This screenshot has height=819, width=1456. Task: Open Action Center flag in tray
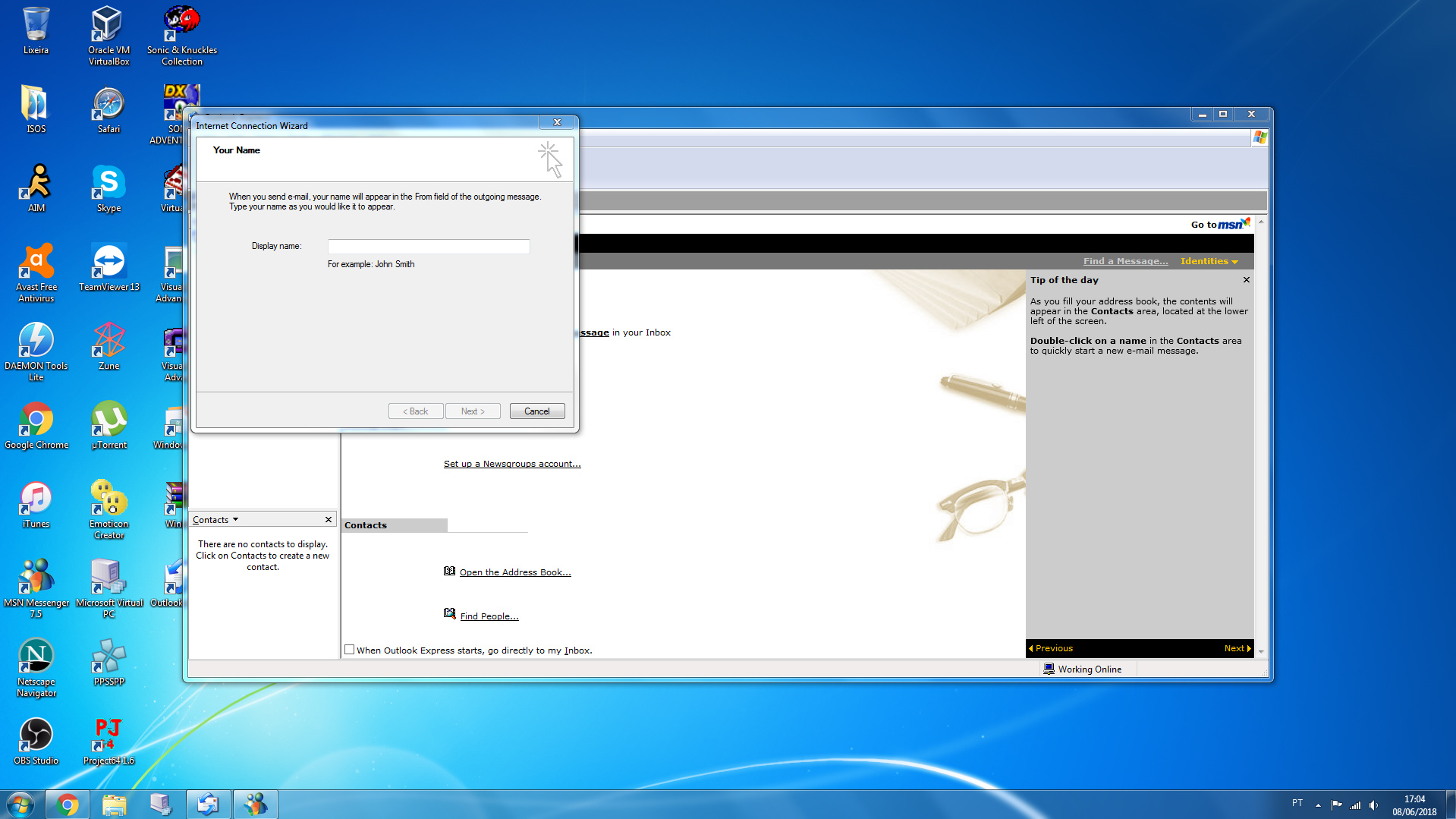pos(1336,805)
